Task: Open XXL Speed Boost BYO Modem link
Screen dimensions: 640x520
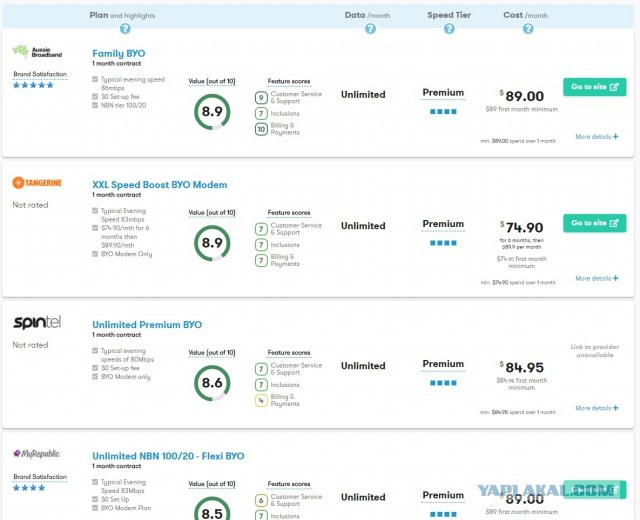Action: point(160,184)
